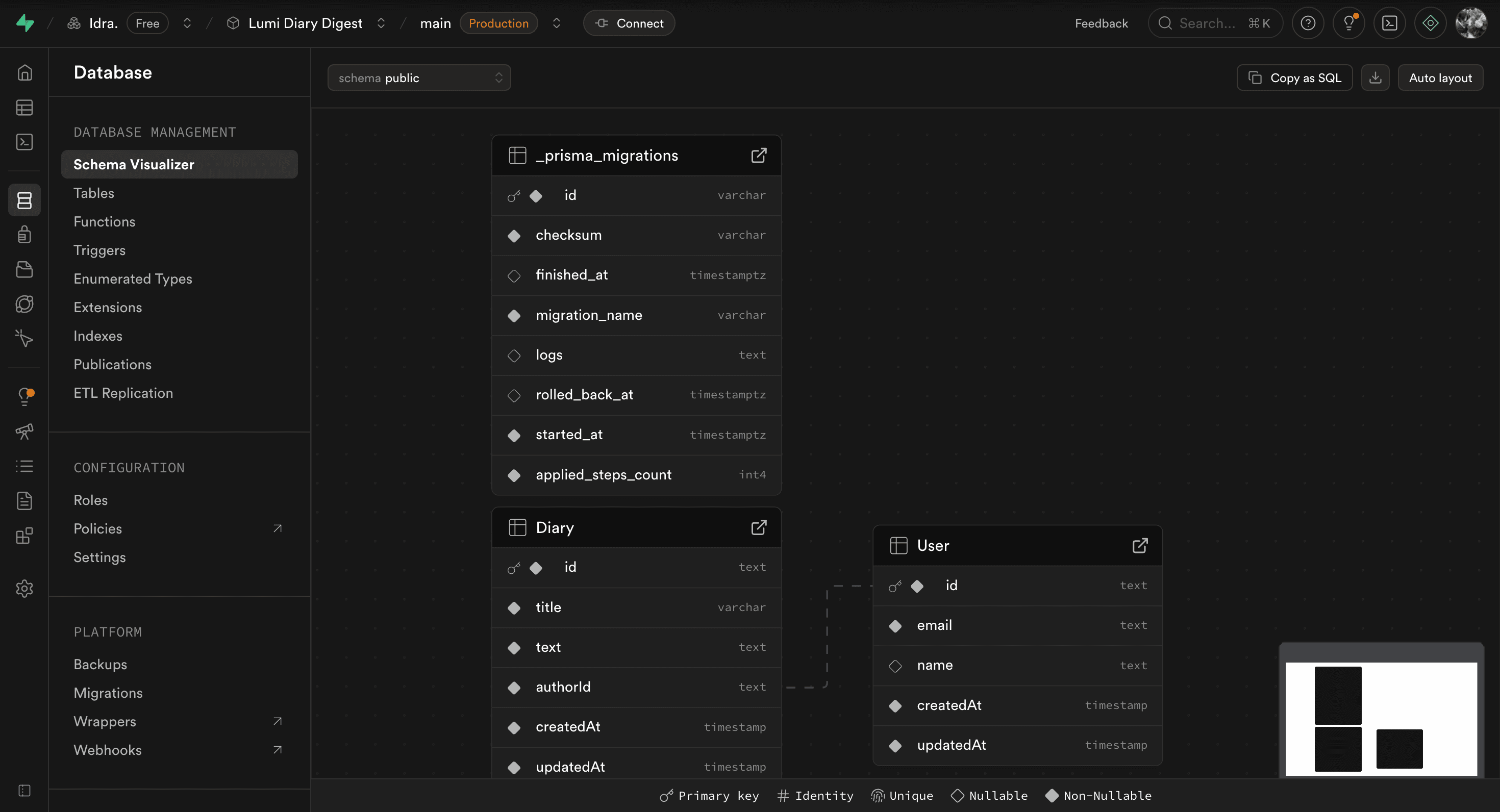Open the Storage sidebar icon

point(24,269)
